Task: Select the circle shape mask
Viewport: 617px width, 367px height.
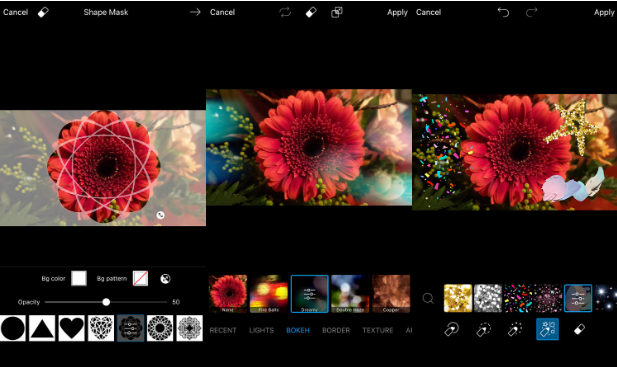Action: pos(13,328)
